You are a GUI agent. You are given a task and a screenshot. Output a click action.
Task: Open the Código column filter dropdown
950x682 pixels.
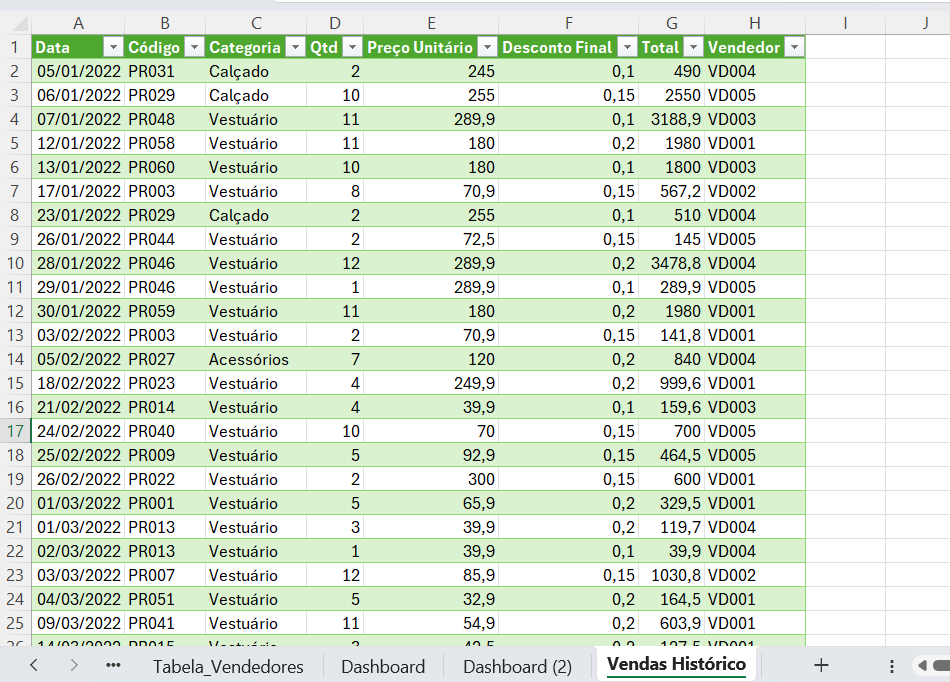point(194,47)
